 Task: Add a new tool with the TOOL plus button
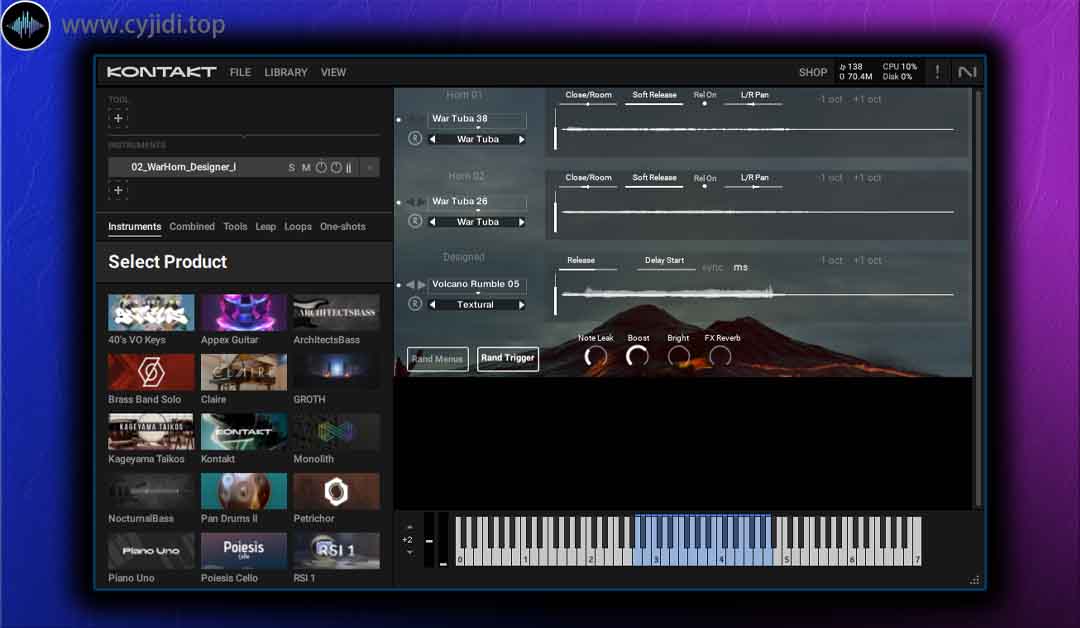point(118,118)
